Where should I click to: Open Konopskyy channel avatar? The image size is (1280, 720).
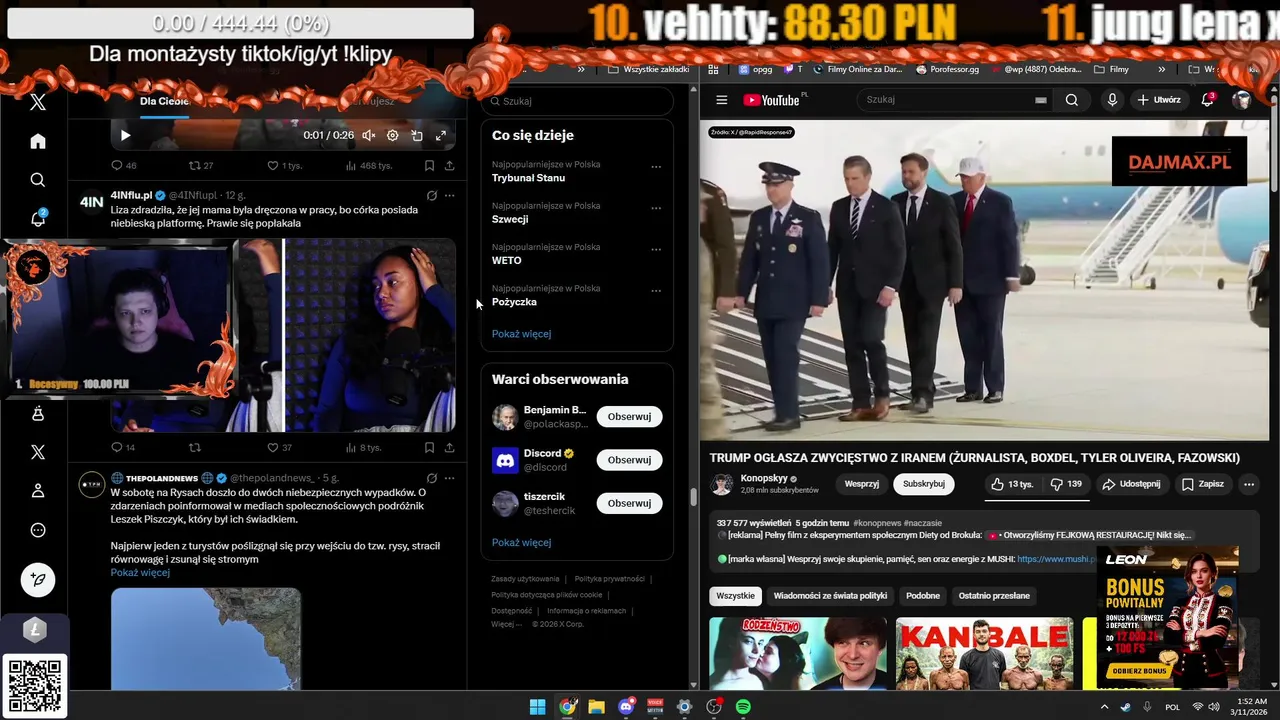click(721, 484)
